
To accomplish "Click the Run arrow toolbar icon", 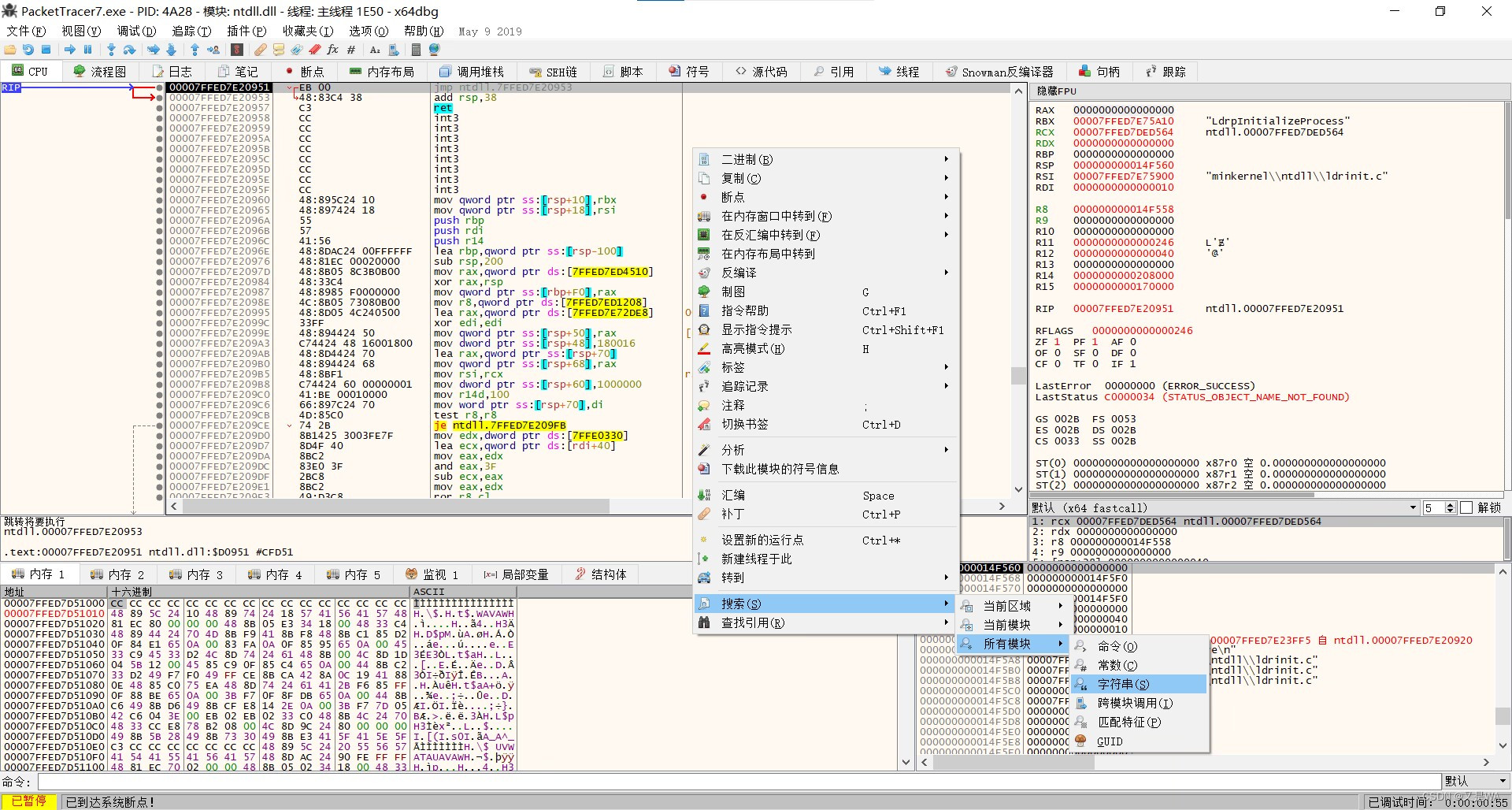I will coord(70,50).
